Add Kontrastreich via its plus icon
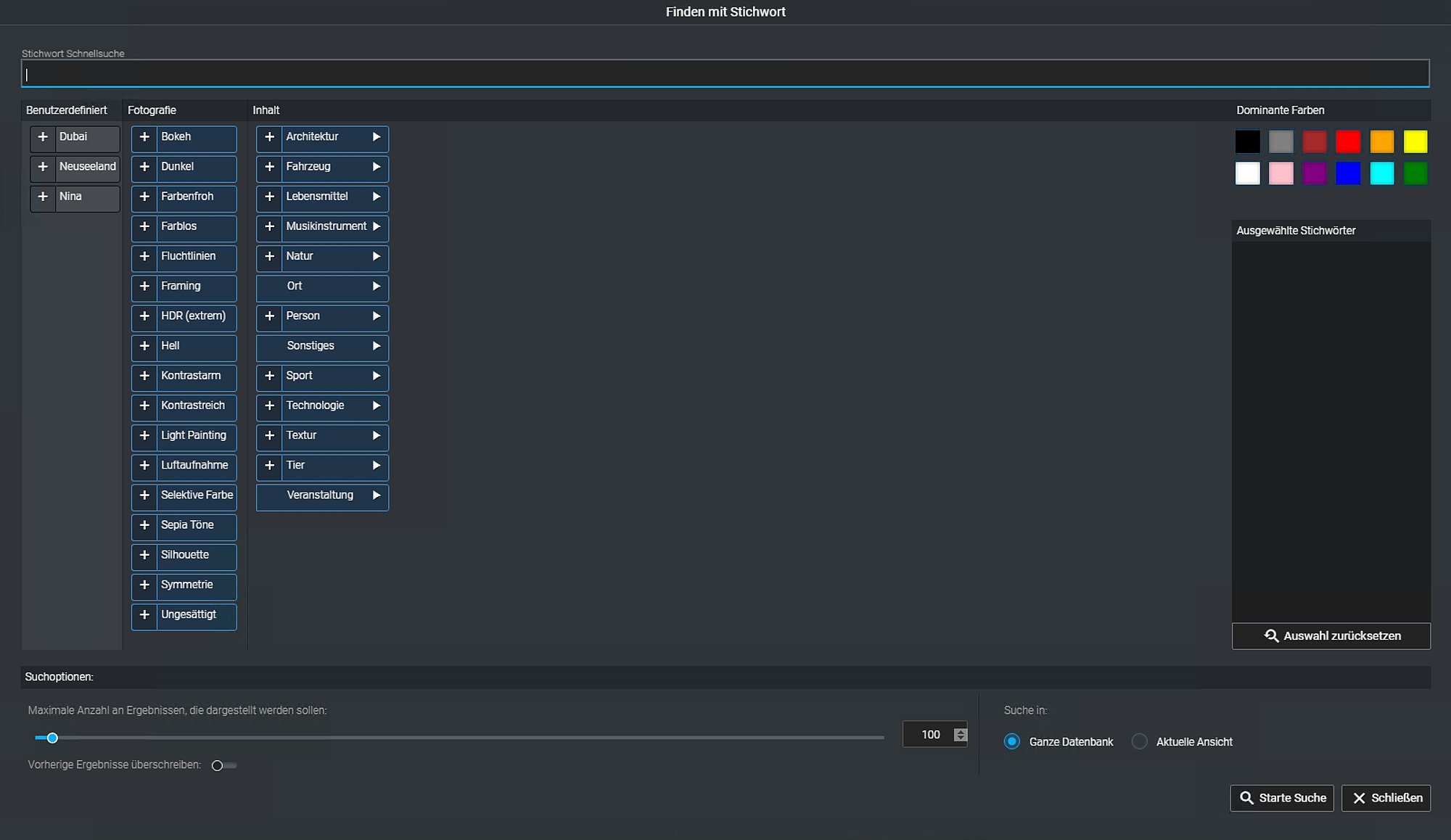 click(x=144, y=405)
